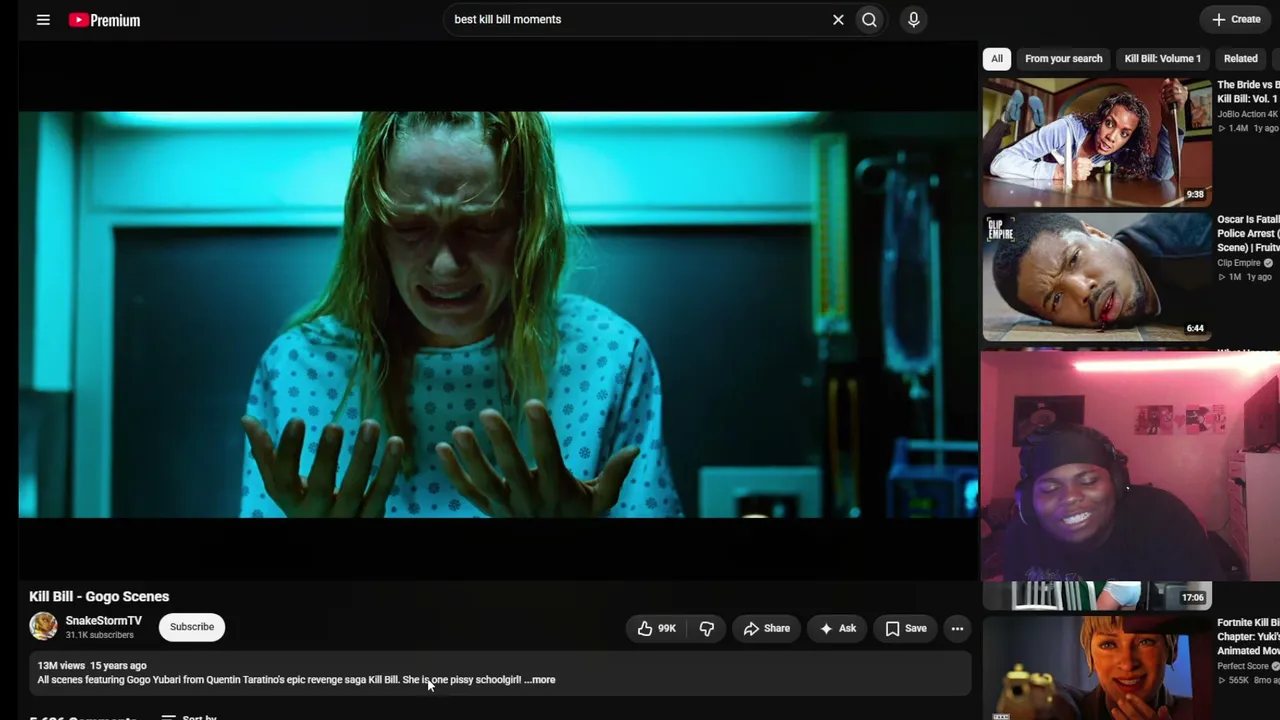
Task: Share the Kill Bill video
Action: click(x=767, y=628)
